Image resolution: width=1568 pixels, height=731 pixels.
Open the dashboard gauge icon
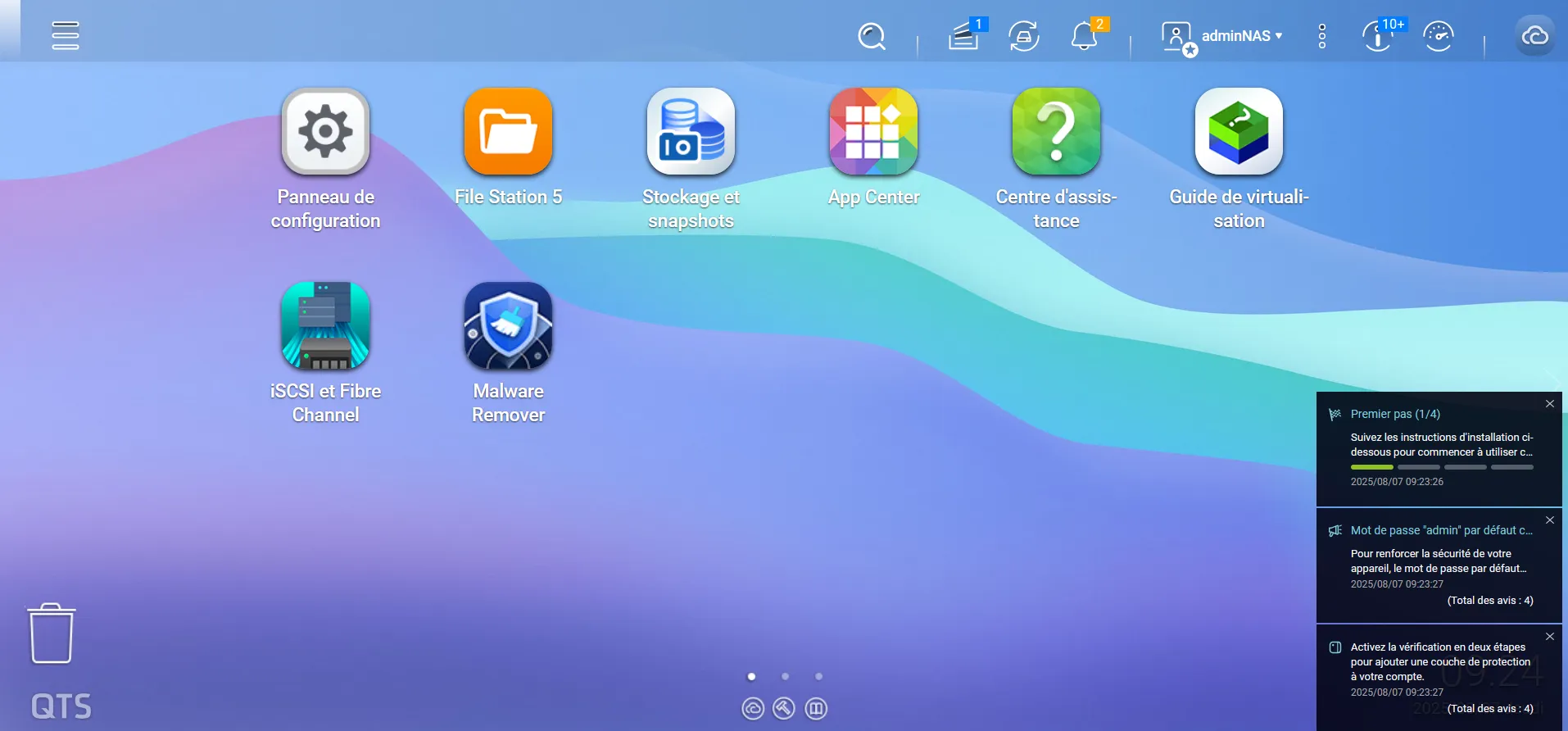[1439, 36]
